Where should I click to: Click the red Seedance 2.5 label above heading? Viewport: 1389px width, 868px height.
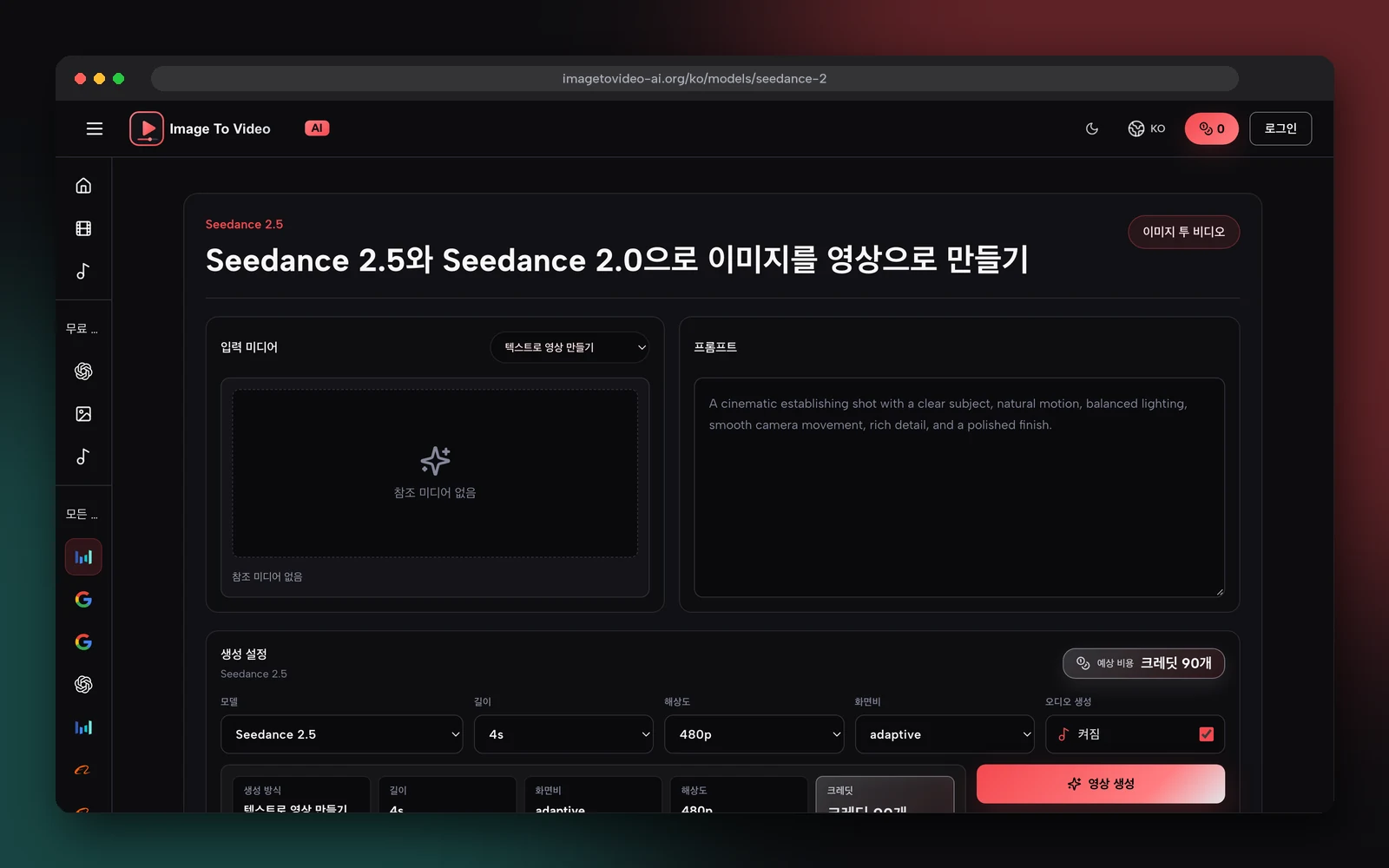tap(244, 224)
